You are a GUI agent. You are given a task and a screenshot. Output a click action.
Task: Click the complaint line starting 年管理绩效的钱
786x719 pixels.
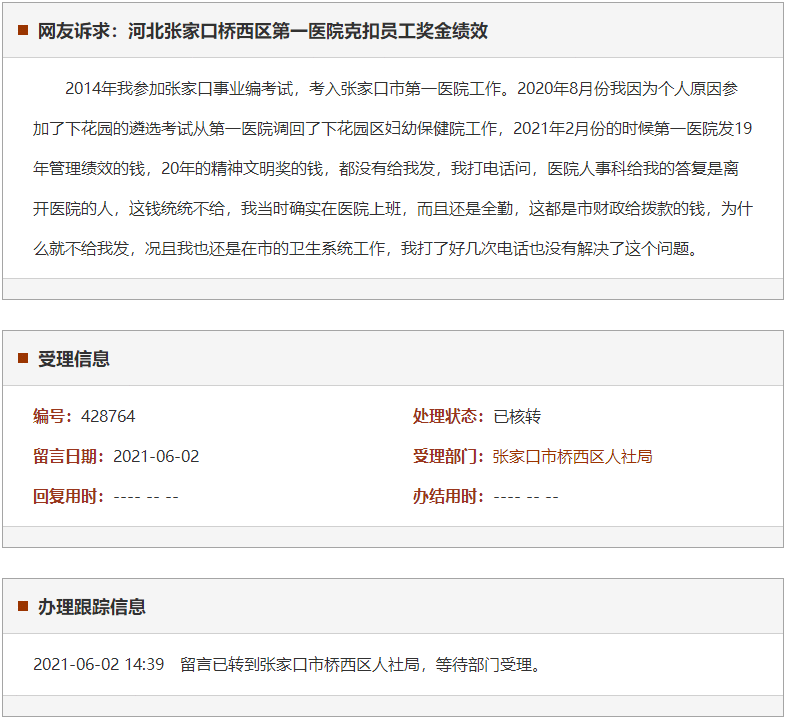(x=386, y=169)
